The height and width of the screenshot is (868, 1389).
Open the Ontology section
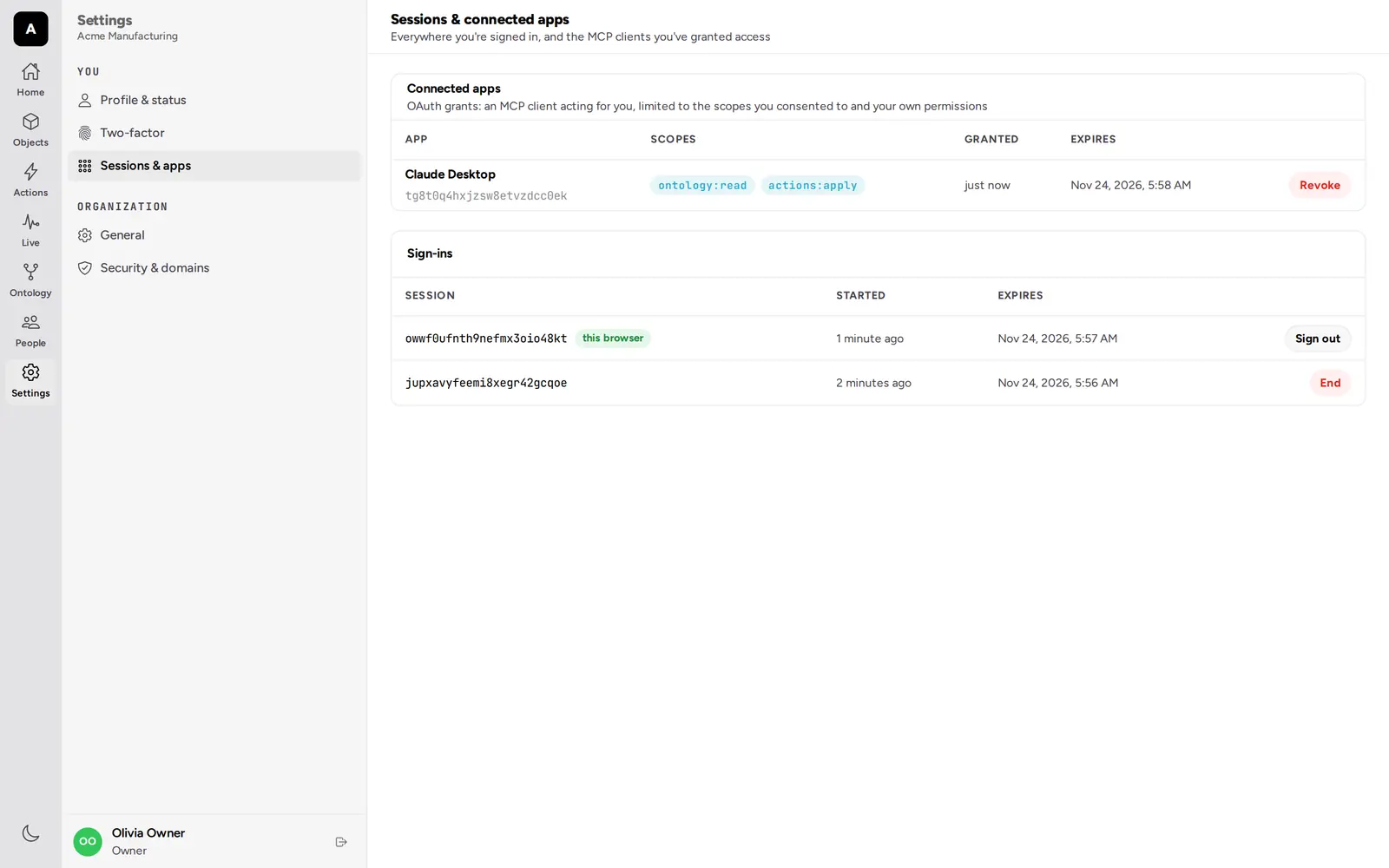30,280
